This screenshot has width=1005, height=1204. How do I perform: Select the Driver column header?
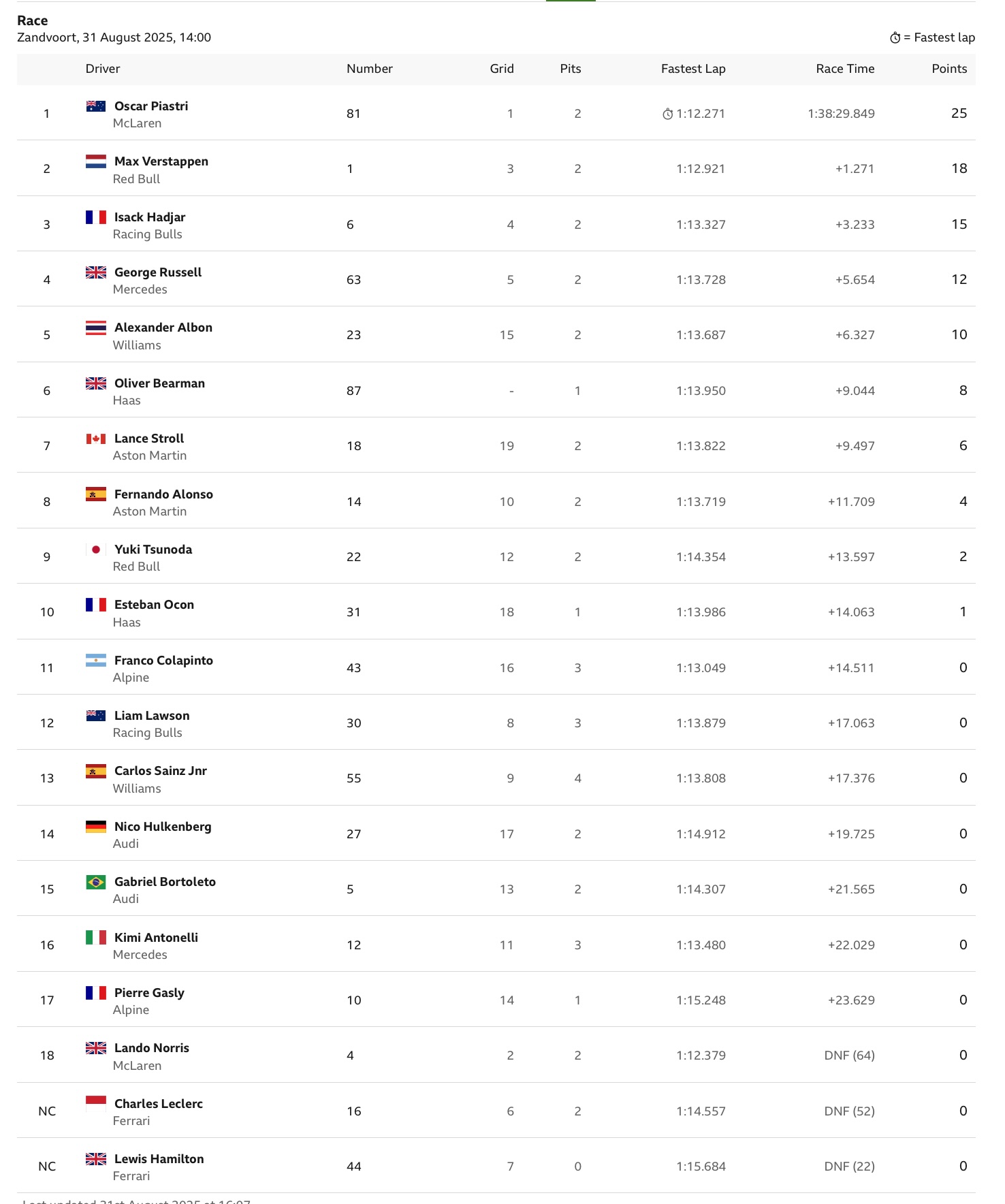click(x=103, y=69)
